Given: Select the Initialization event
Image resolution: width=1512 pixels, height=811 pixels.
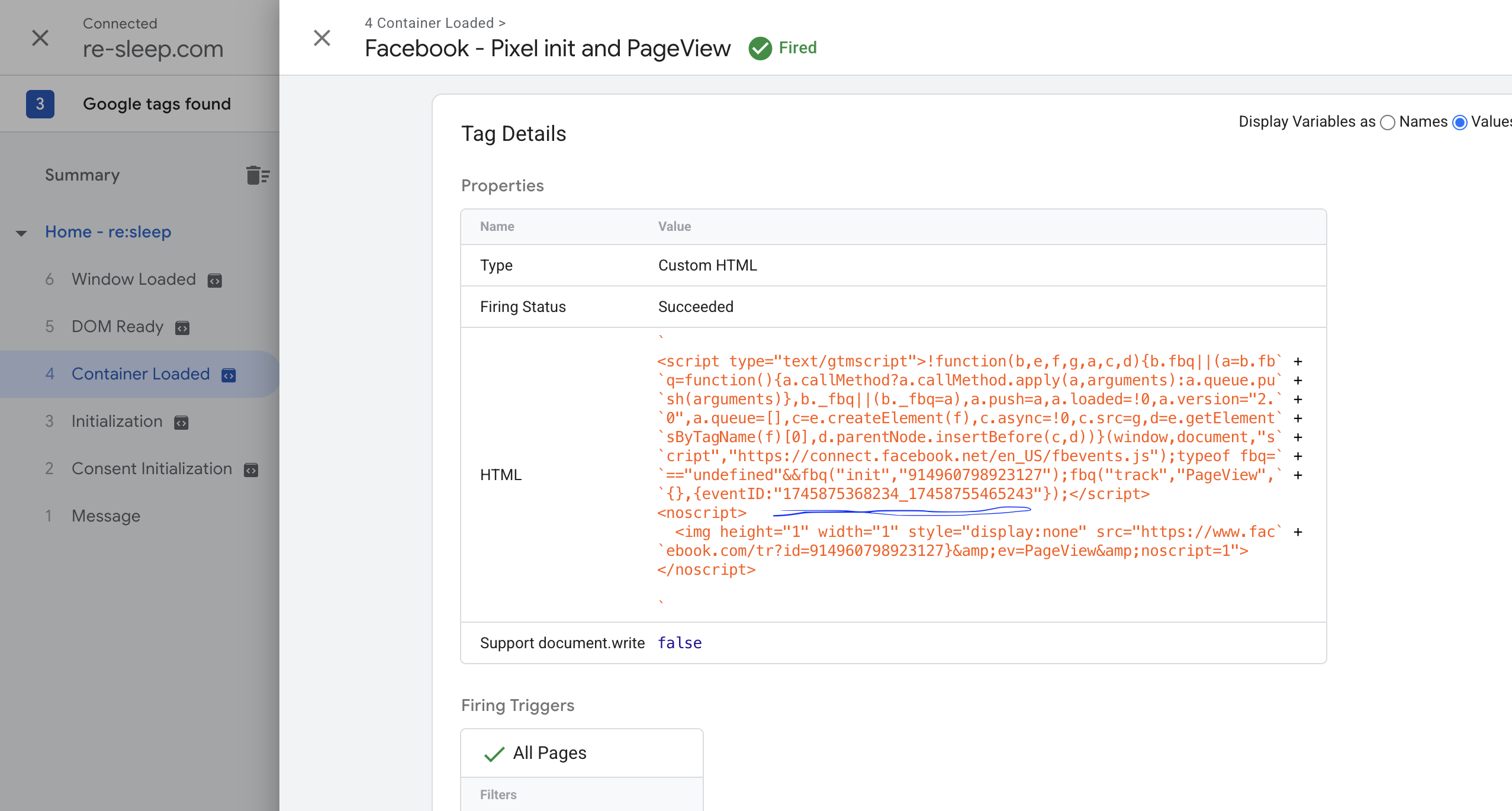Looking at the screenshot, I should 117,421.
